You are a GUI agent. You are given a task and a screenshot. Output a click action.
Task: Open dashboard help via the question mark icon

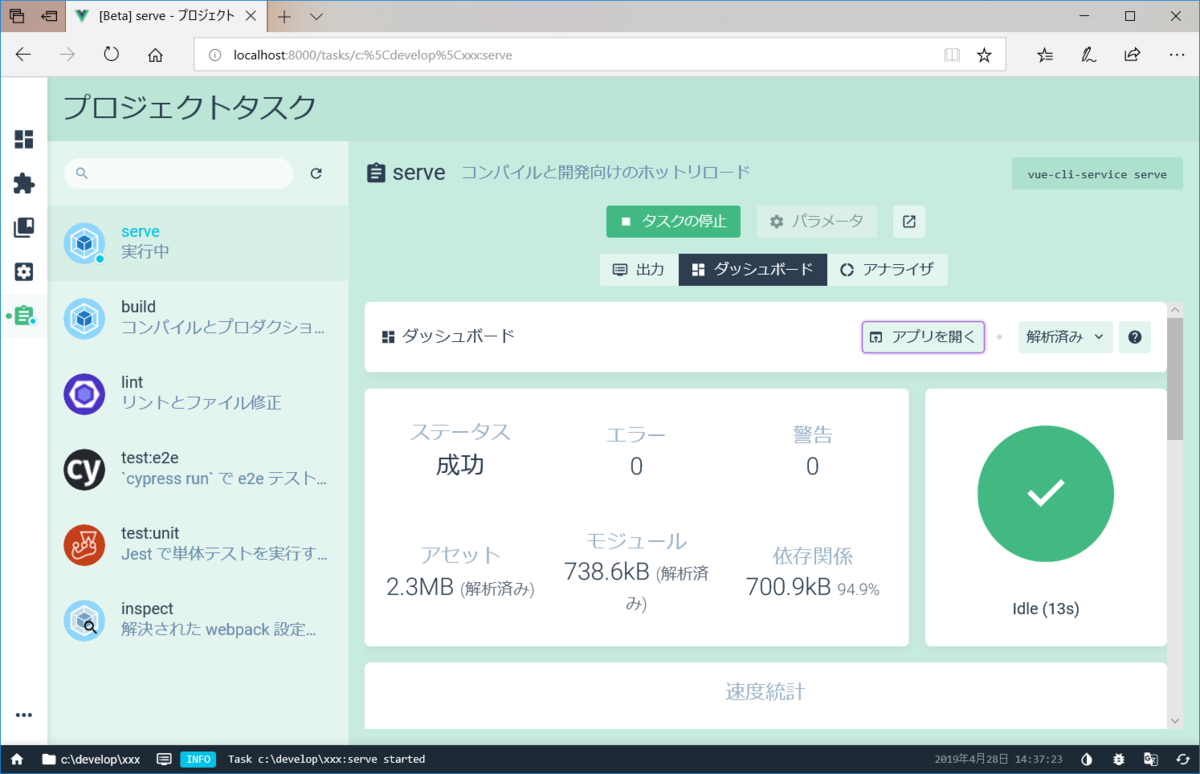point(1134,337)
